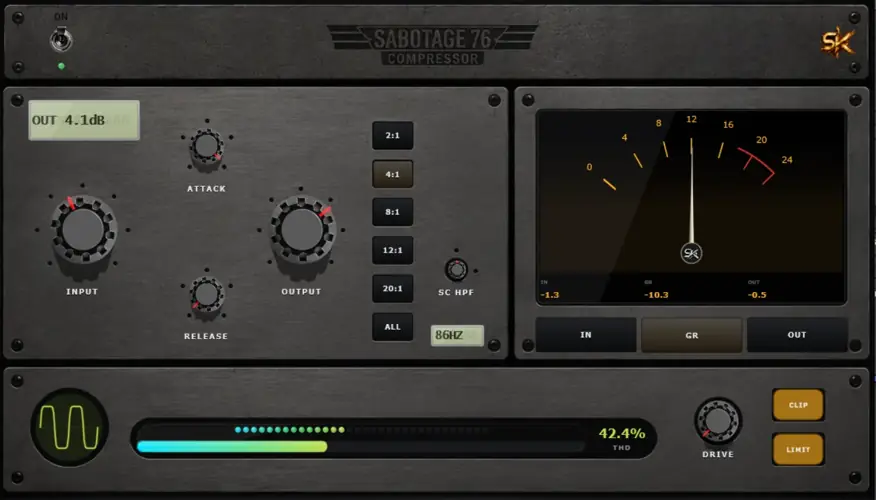Click the DRIVE knob
Viewport: 876px width, 500px height.
point(718,422)
